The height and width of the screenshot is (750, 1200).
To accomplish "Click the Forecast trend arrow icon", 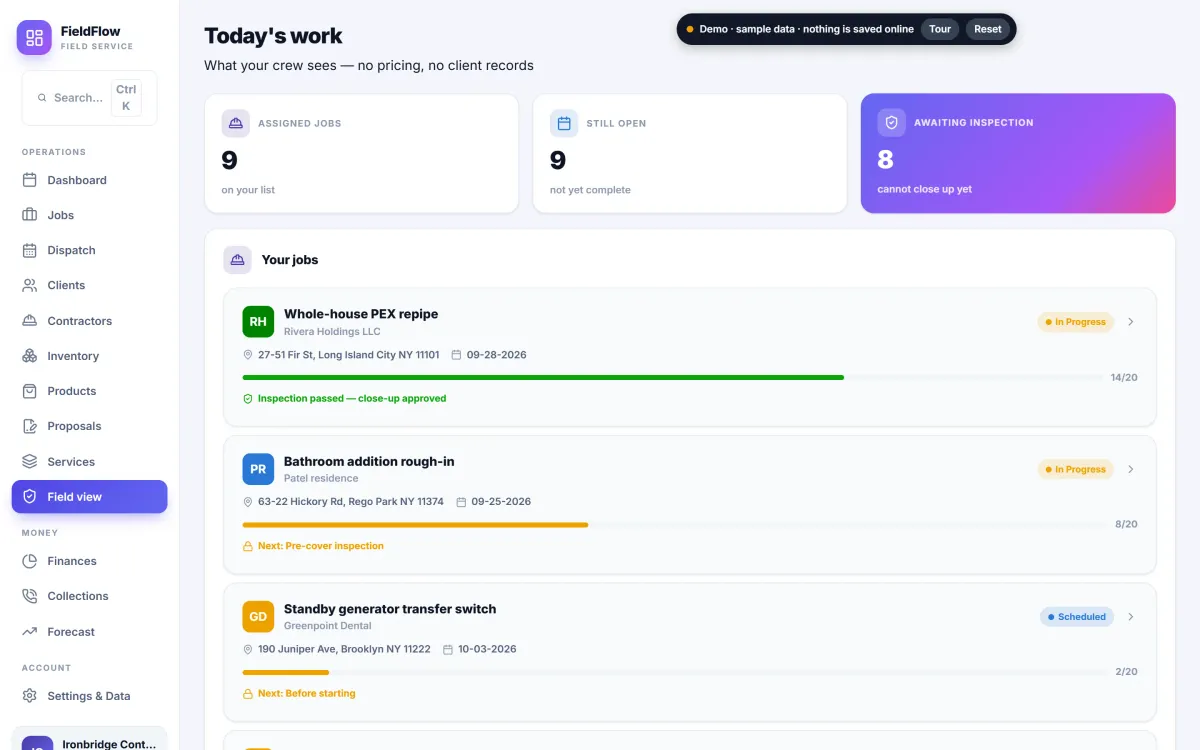I will point(30,632).
